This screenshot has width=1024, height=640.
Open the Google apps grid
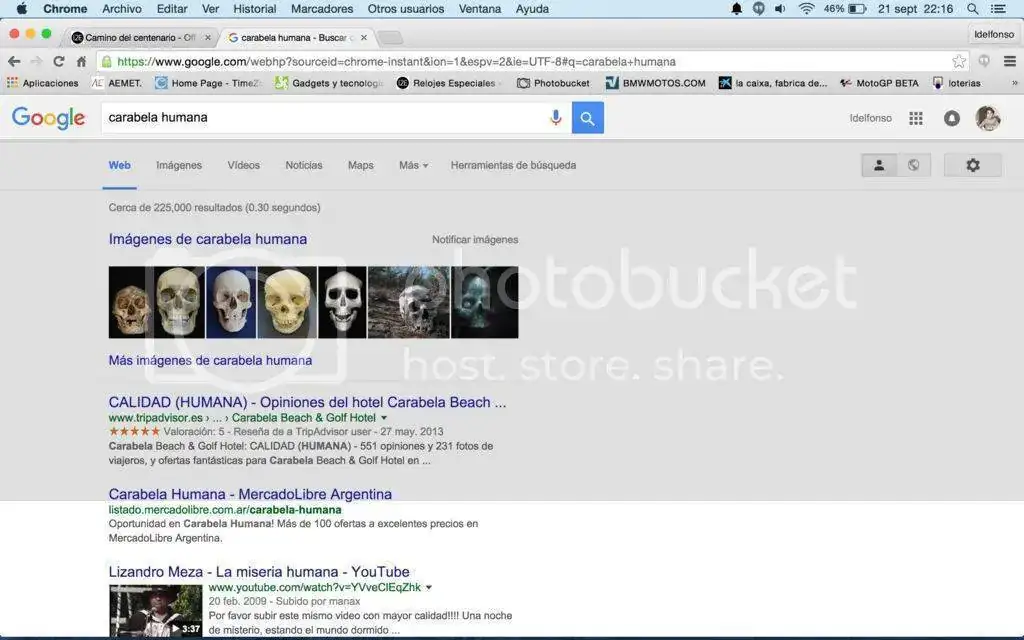click(x=916, y=118)
